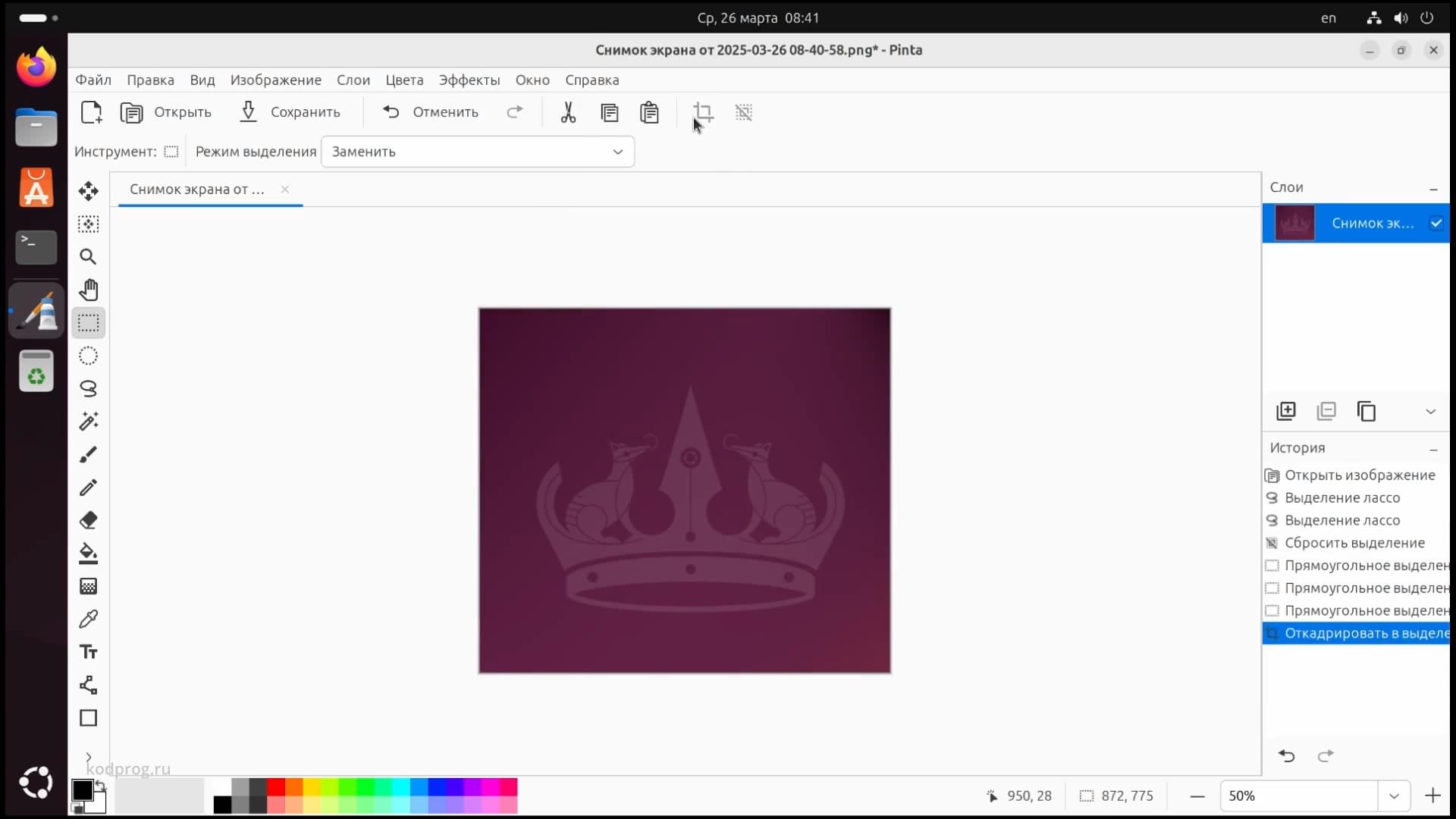Select the Rectangle Select tool

tap(88, 323)
